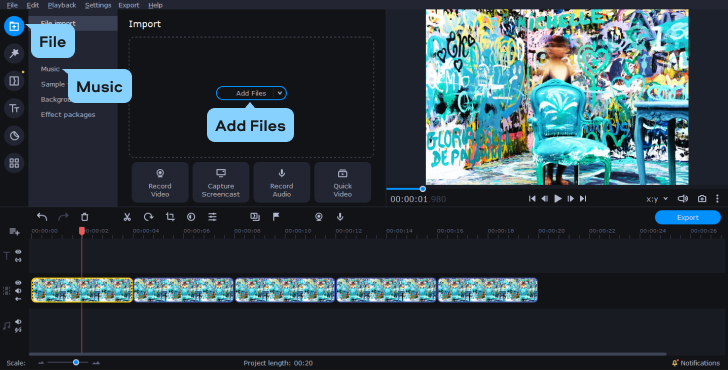The image size is (728, 370).
Task: Open the File import tab icon
Action: (14, 26)
